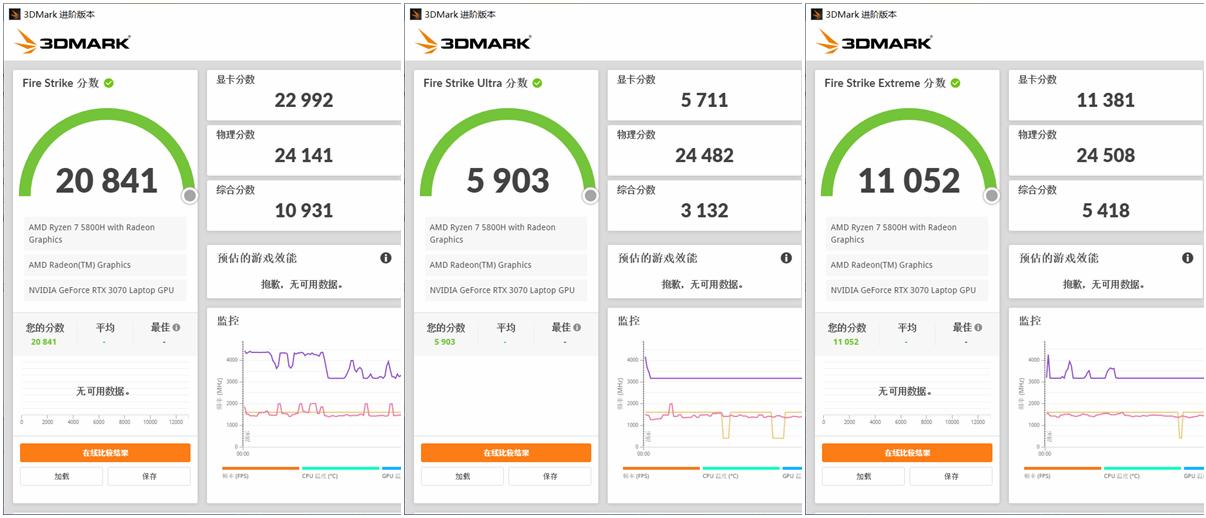Click the 3DMark title bar icon in the Fire Strike Extreme window
1206x518 pixels.
[817, 14]
